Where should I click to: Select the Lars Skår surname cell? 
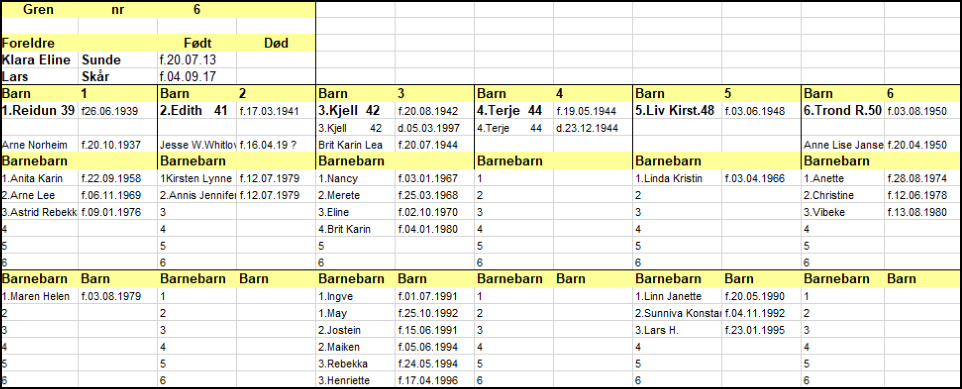pyautogui.click(x=118, y=77)
